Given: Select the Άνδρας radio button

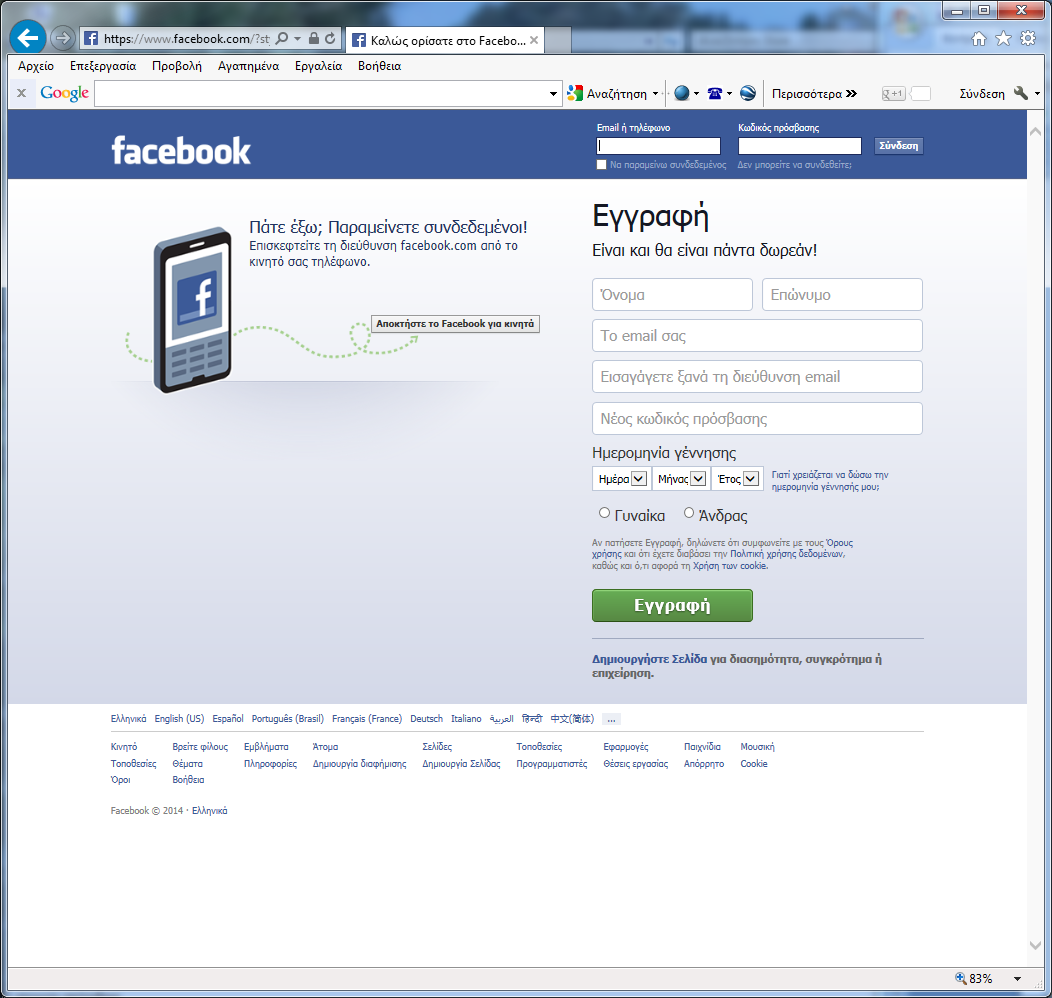Looking at the screenshot, I should pyautogui.click(x=689, y=513).
